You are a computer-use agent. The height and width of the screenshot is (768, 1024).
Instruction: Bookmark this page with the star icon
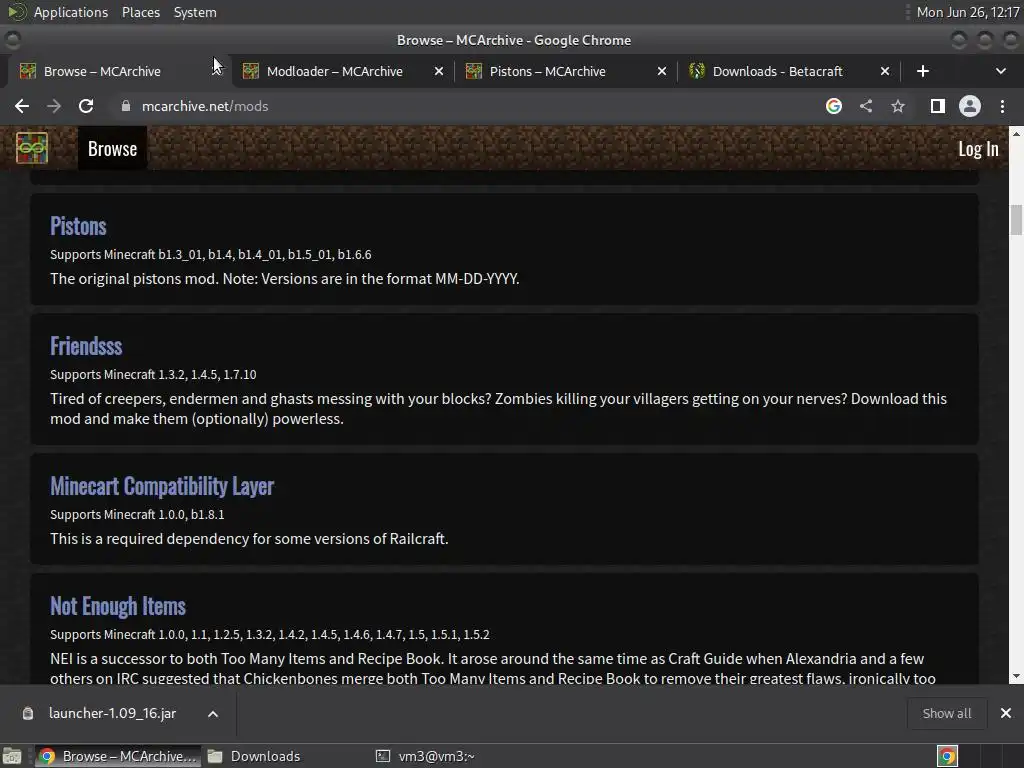pyautogui.click(x=898, y=106)
